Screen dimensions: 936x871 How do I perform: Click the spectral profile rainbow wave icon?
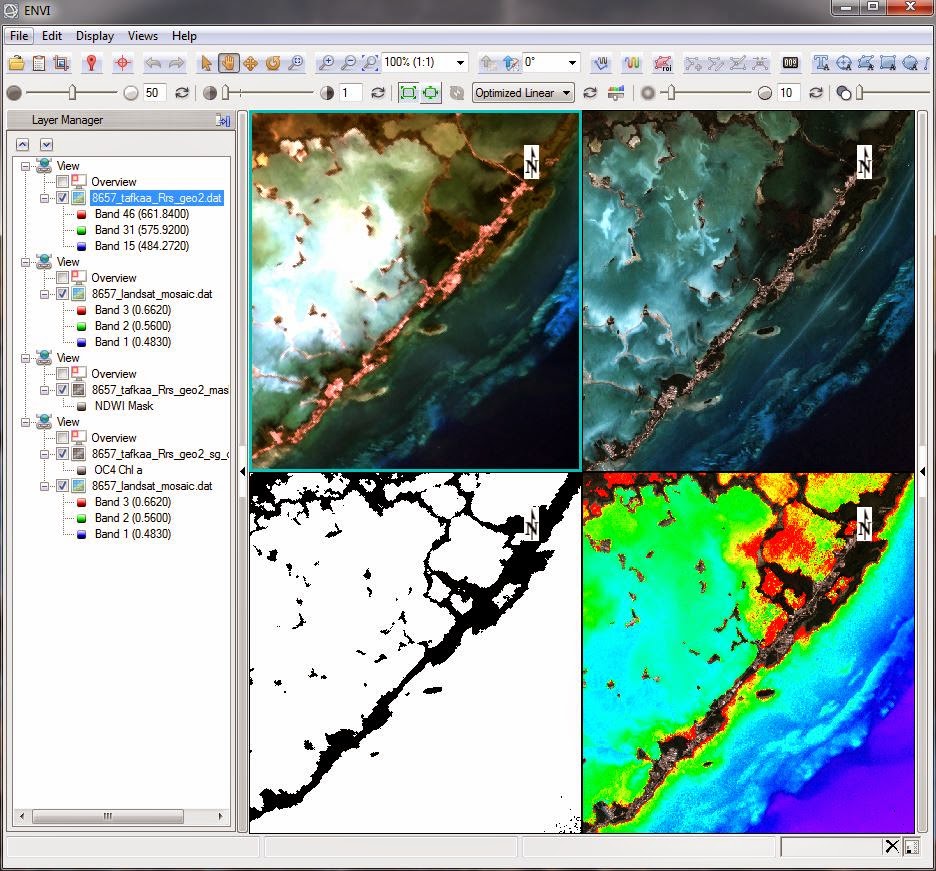click(632, 63)
